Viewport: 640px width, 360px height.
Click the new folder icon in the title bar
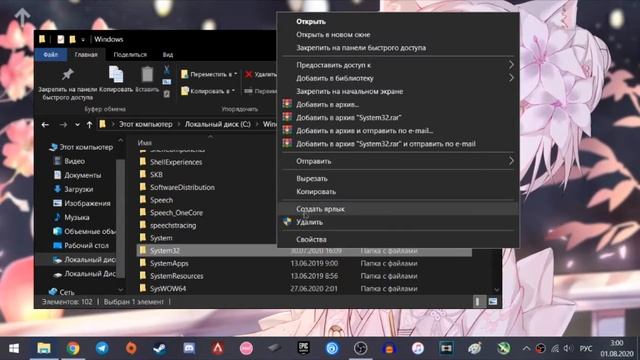72,39
